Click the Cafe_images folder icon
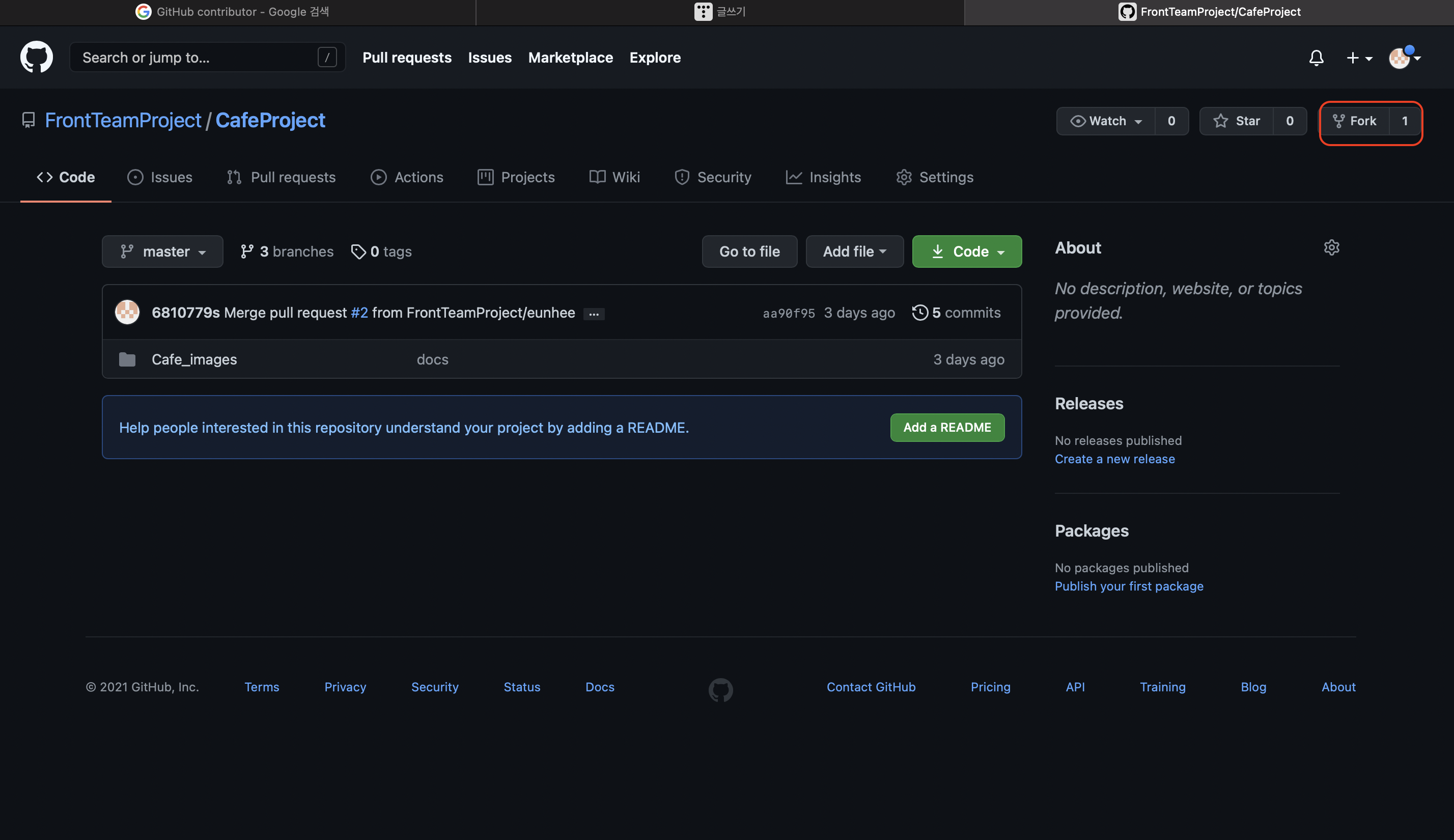 [x=127, y=359]
